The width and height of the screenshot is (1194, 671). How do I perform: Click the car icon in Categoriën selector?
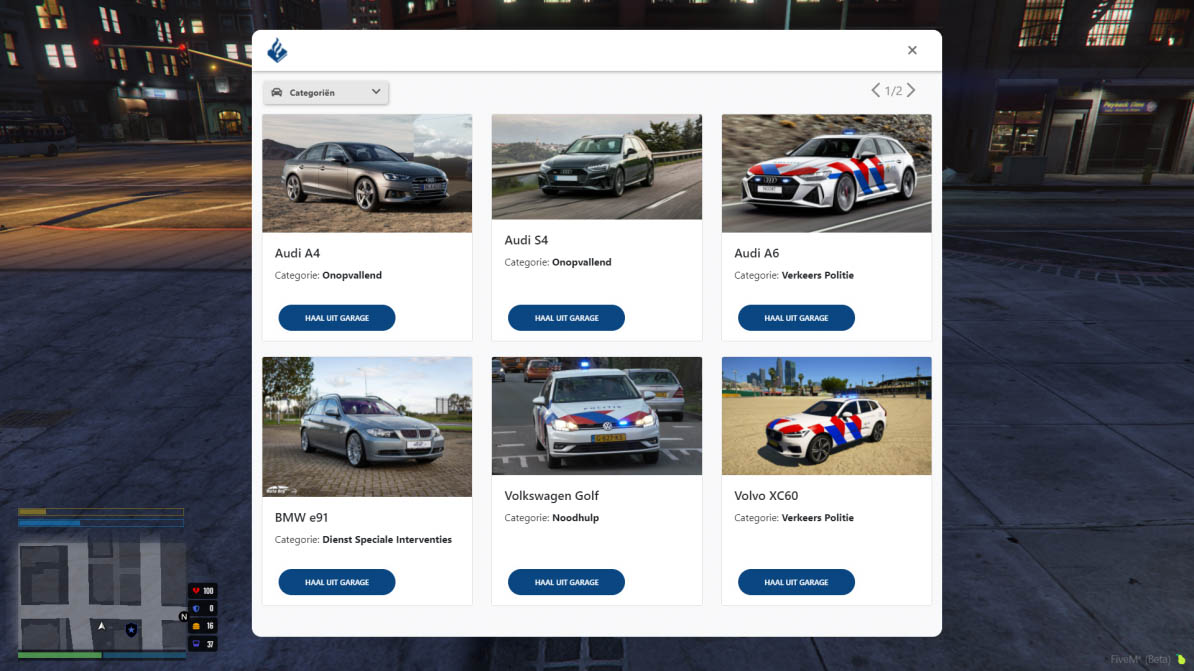276,92
